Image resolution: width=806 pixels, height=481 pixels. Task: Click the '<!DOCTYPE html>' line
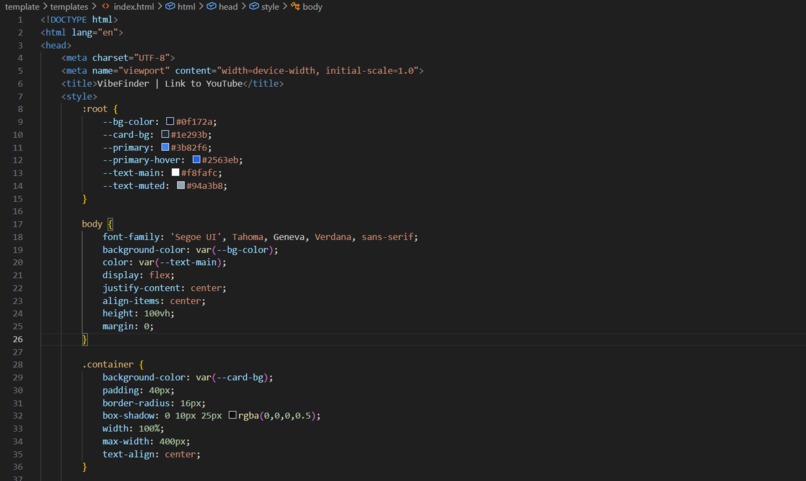(79, 20)
